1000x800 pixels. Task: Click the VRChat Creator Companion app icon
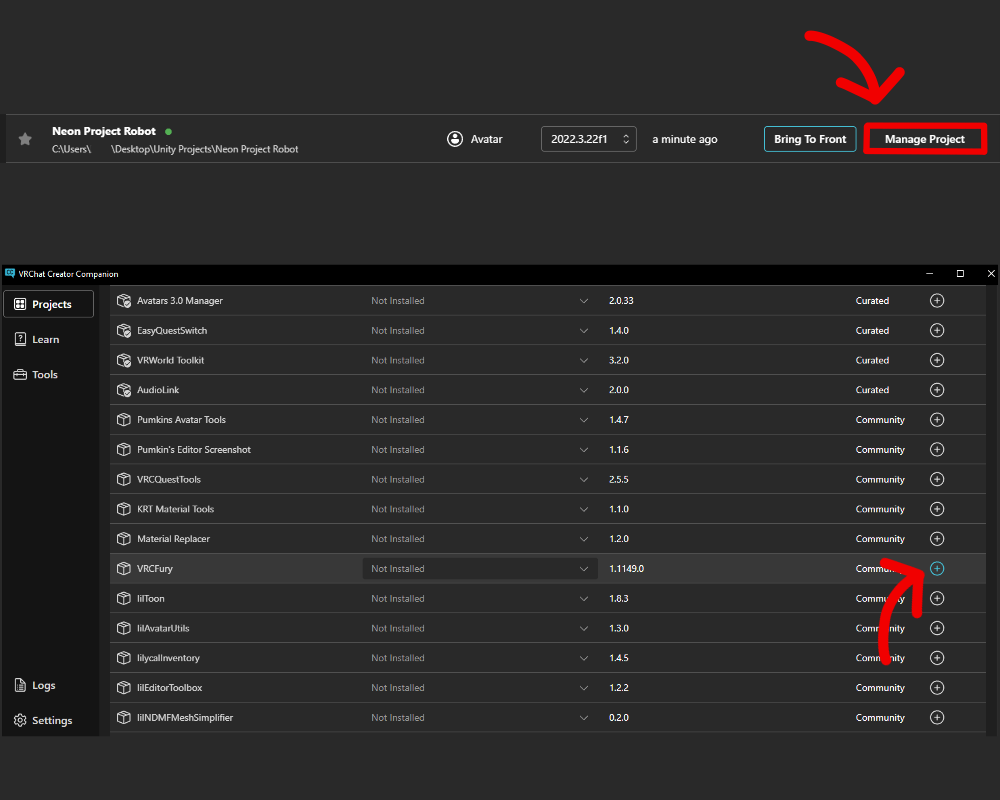pos(10,274)
